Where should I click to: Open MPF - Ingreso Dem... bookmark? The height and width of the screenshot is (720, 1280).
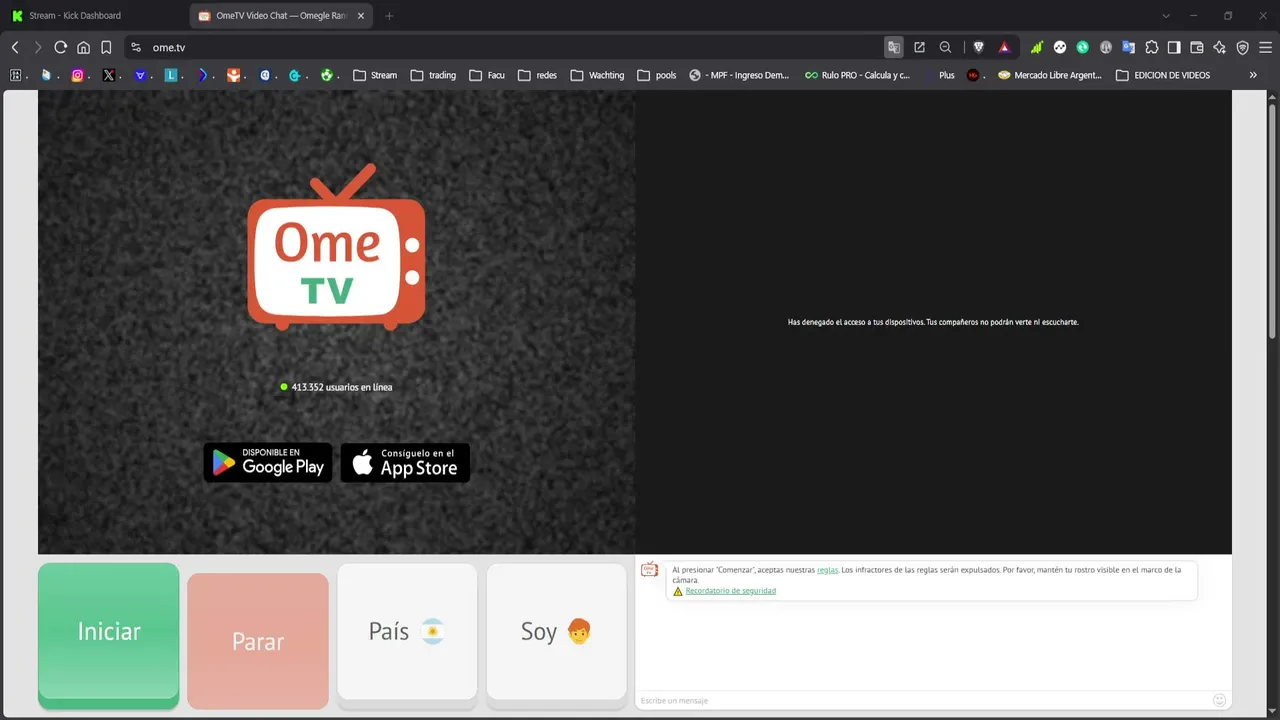tap(740, 75)
